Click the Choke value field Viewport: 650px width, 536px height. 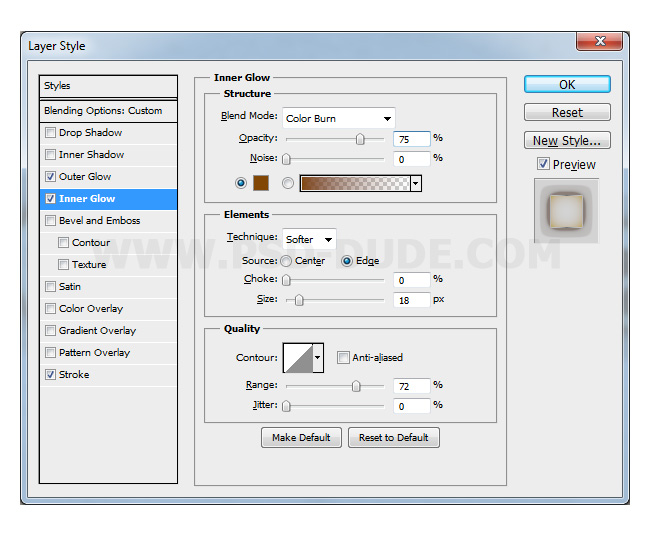[x=412, y=280]
